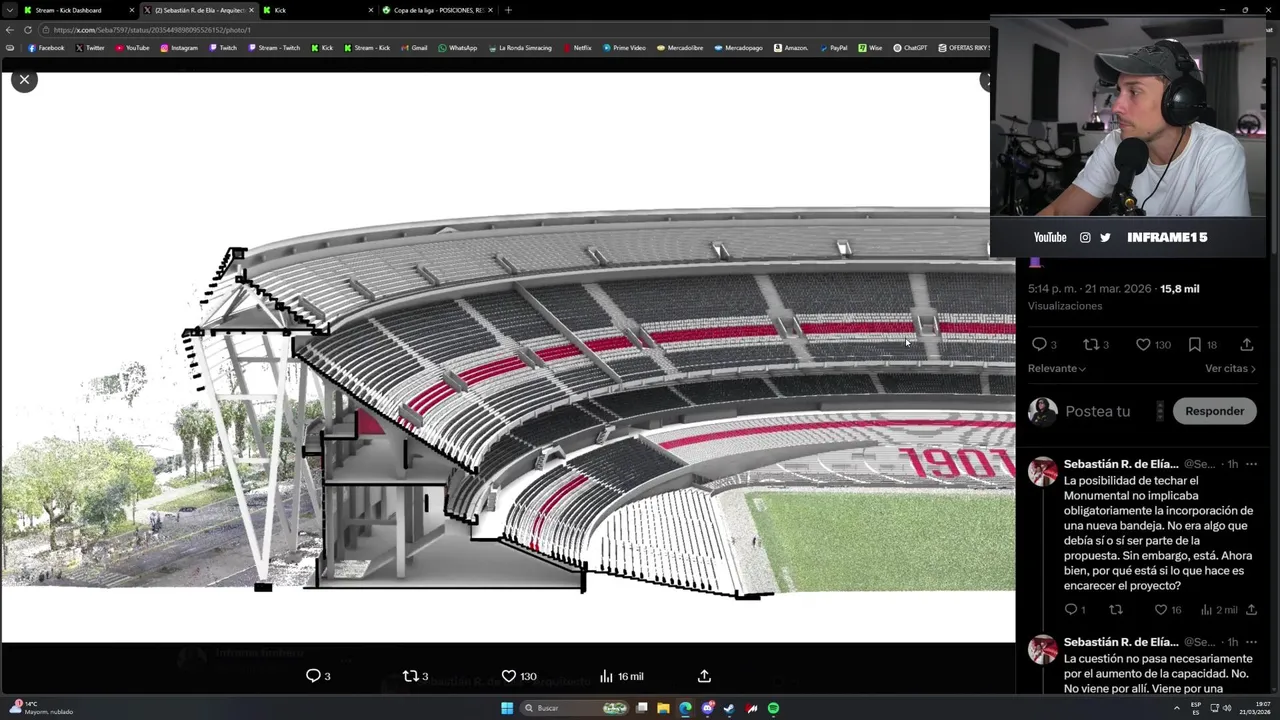
Task: Open Twitch bookmark
Action: (222, 48)
